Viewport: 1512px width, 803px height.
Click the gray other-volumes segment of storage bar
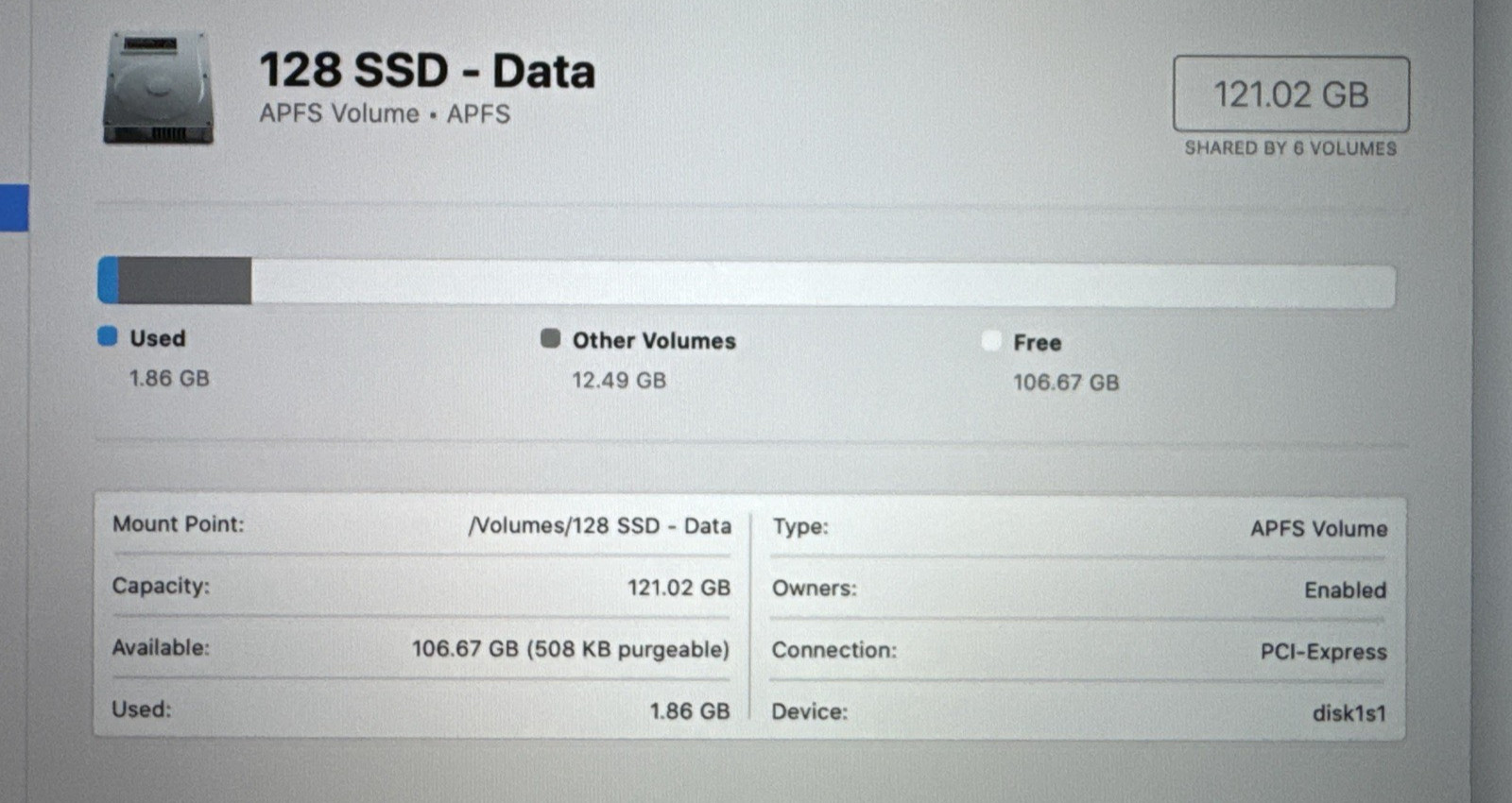point(185,281)
